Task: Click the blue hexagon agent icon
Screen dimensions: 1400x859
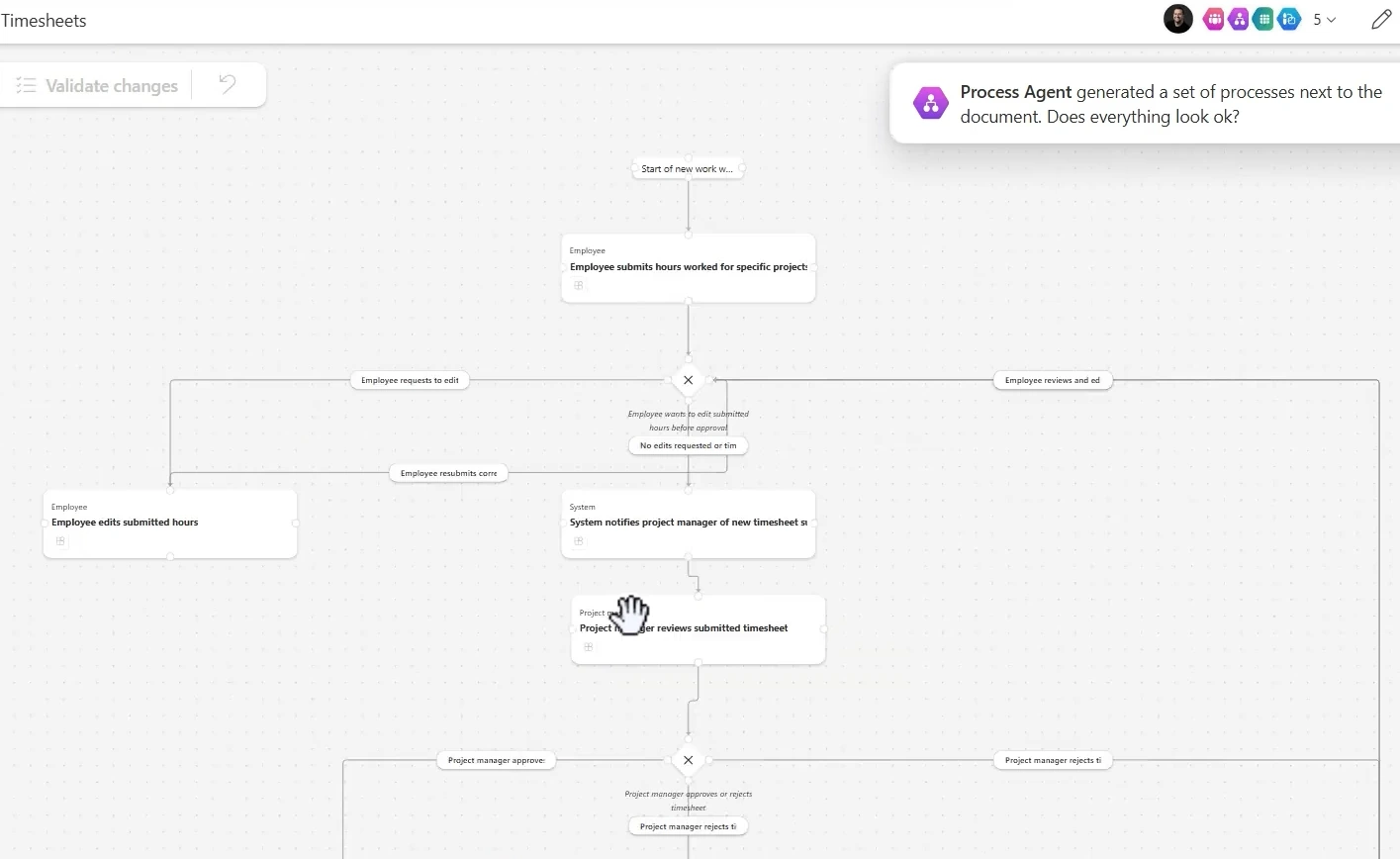Action: pos(1288,19)
